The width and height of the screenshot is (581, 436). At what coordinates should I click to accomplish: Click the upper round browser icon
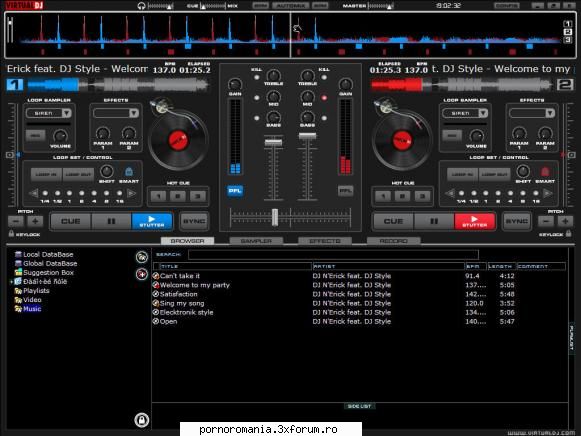(142, 257)
